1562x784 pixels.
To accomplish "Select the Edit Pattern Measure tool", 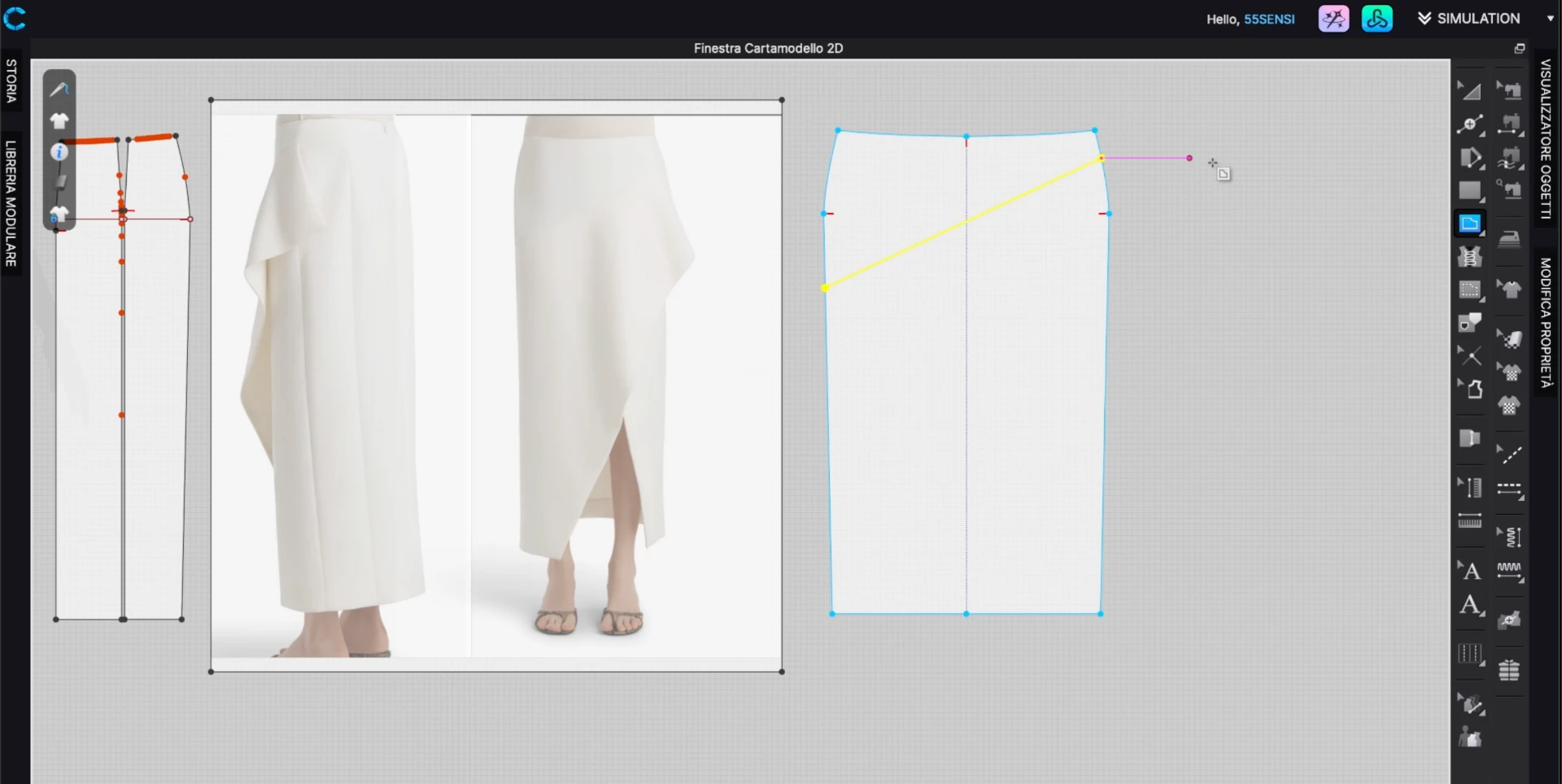I will (x=1470, y=488).
